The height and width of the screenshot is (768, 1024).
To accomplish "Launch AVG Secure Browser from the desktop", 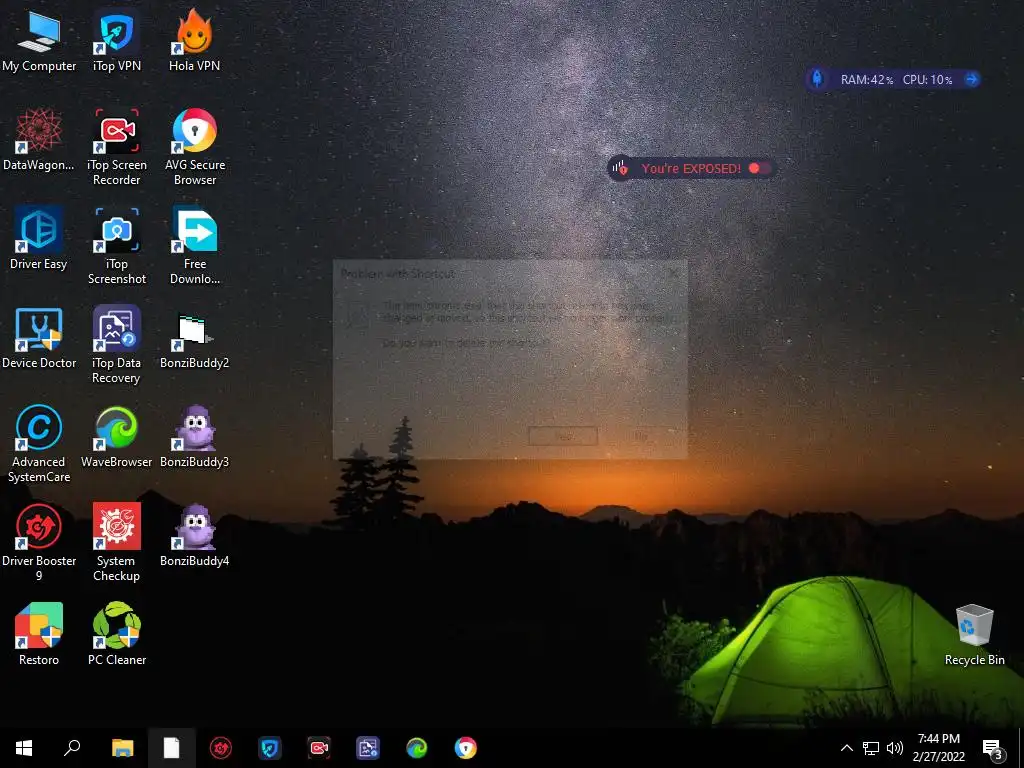I will coord(195,148).
